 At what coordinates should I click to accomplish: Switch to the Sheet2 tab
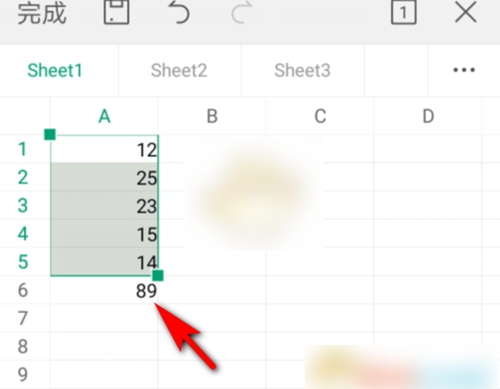[179, 70]
